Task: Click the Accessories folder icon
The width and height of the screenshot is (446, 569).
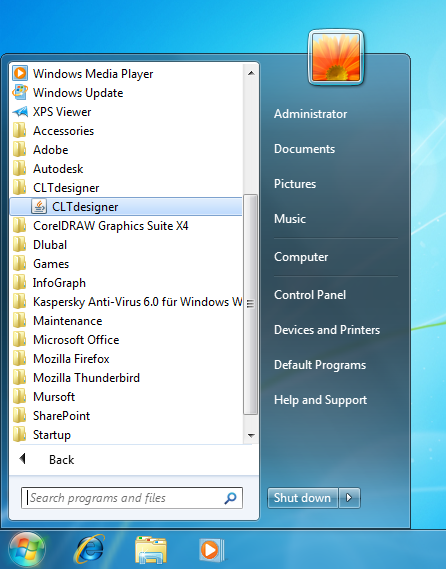Action: (x=20, y=131)
